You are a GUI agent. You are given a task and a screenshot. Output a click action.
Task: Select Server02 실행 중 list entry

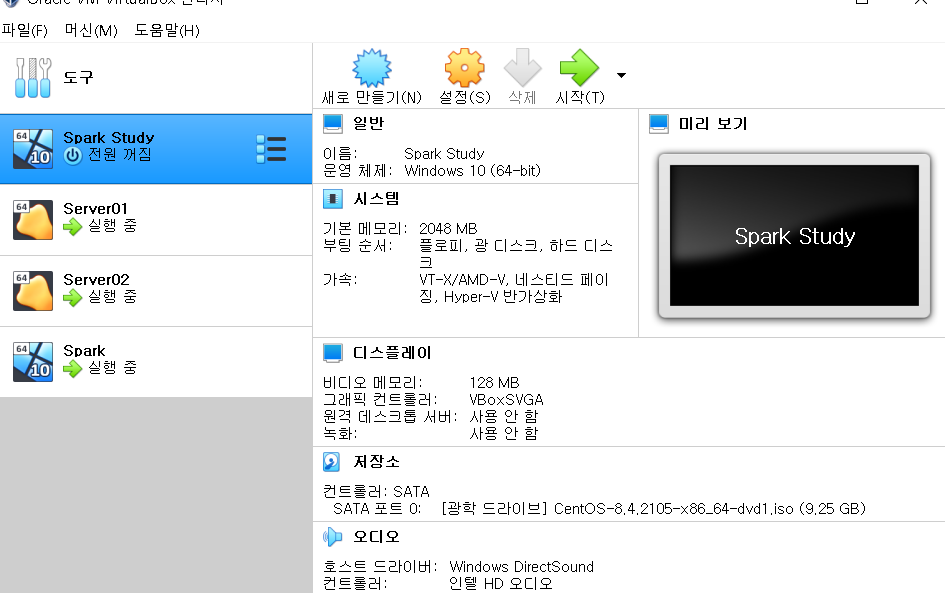tap(156, 291)
